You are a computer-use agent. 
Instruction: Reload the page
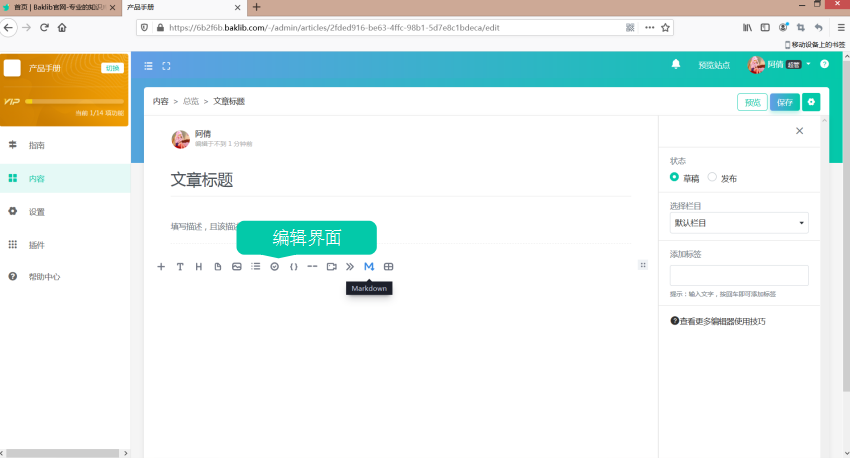[x=44, y=27]
